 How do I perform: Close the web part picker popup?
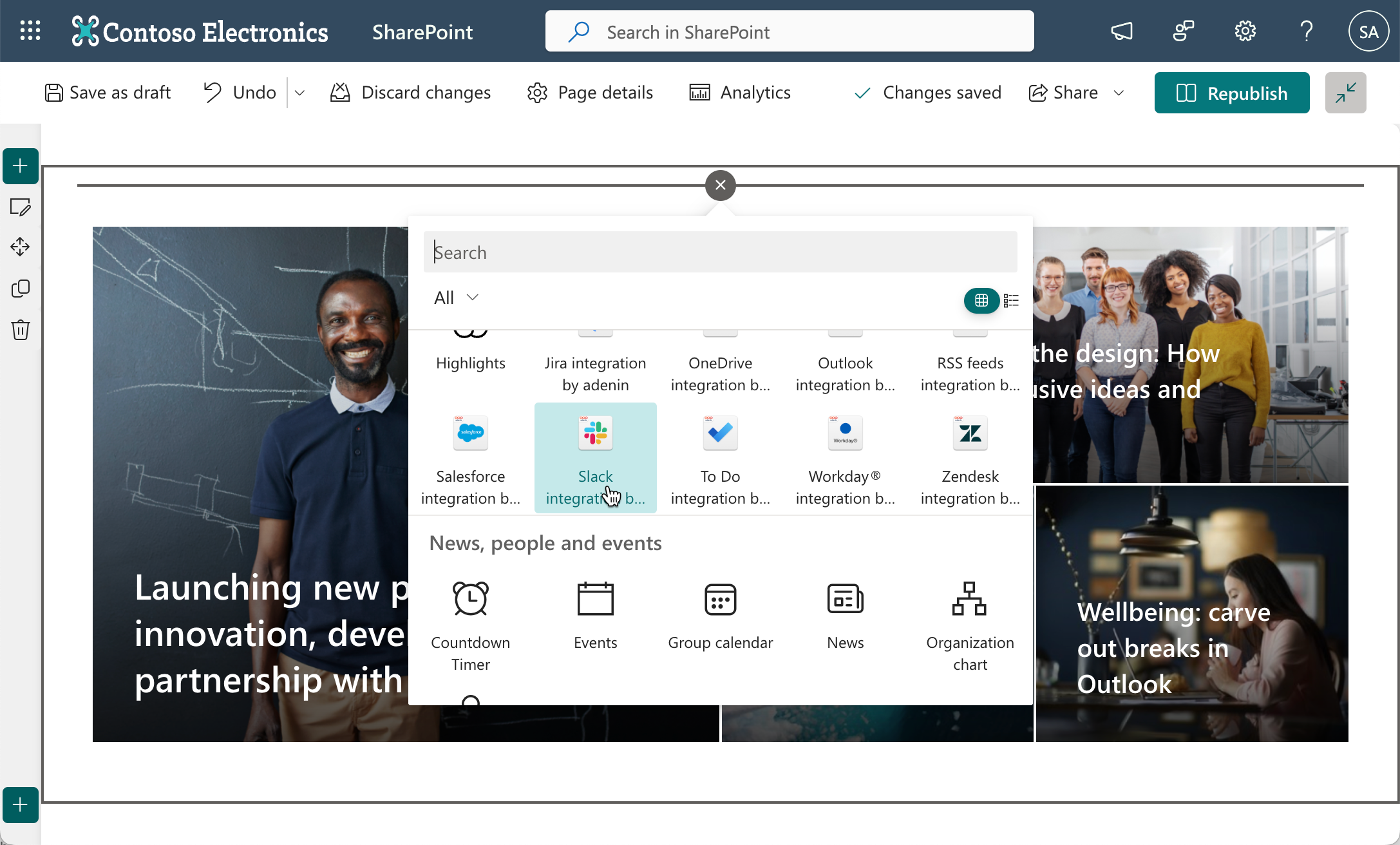(x=720, y=185)
